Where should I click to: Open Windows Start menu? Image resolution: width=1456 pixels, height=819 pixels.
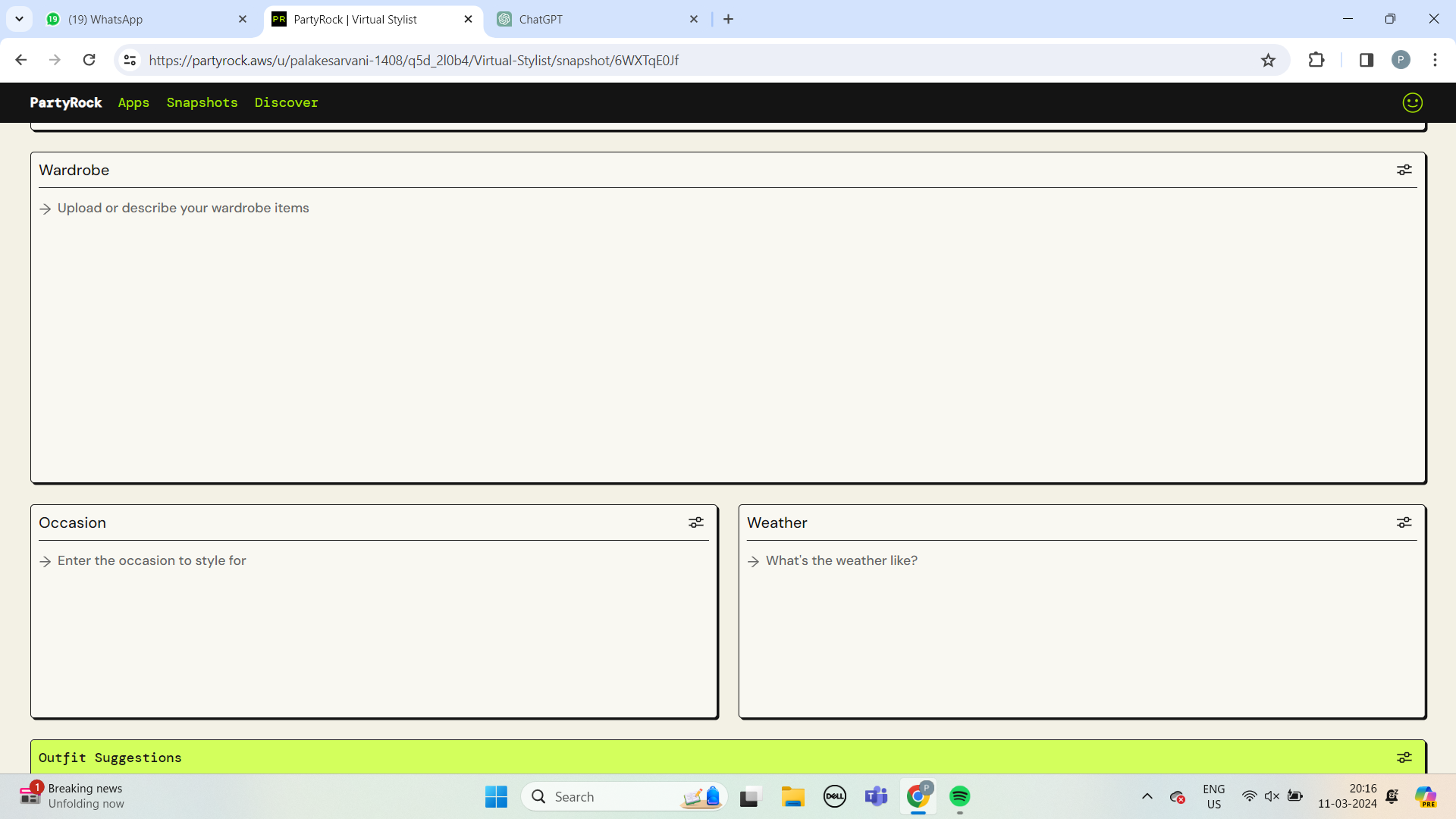496,796
